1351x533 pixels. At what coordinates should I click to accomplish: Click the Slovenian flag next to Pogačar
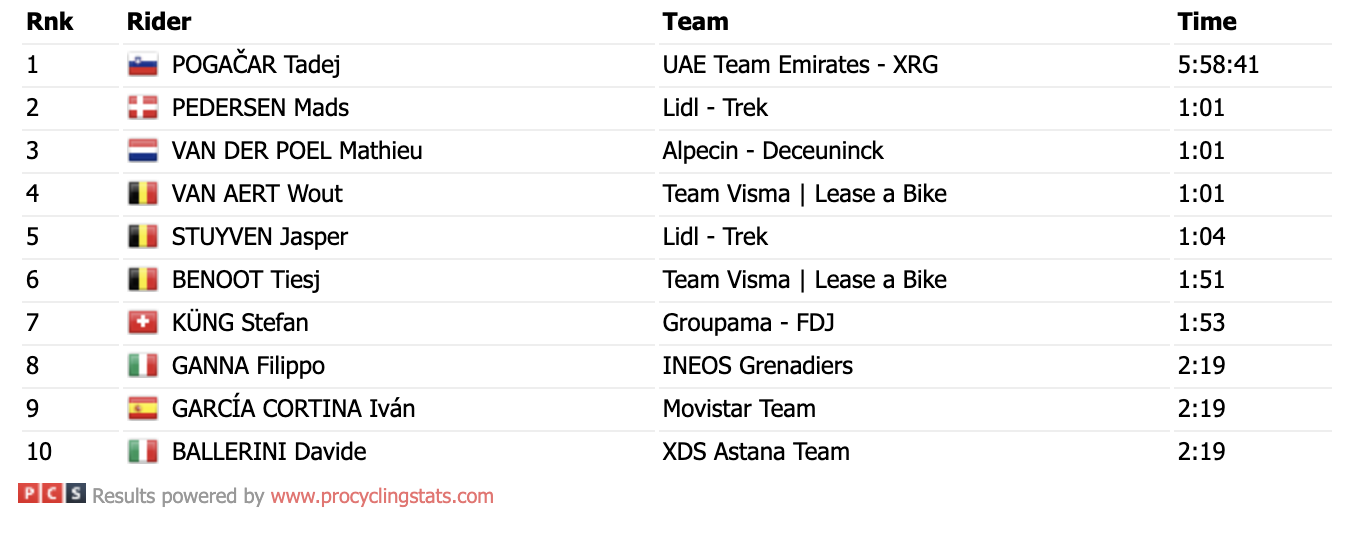point(143,65)
